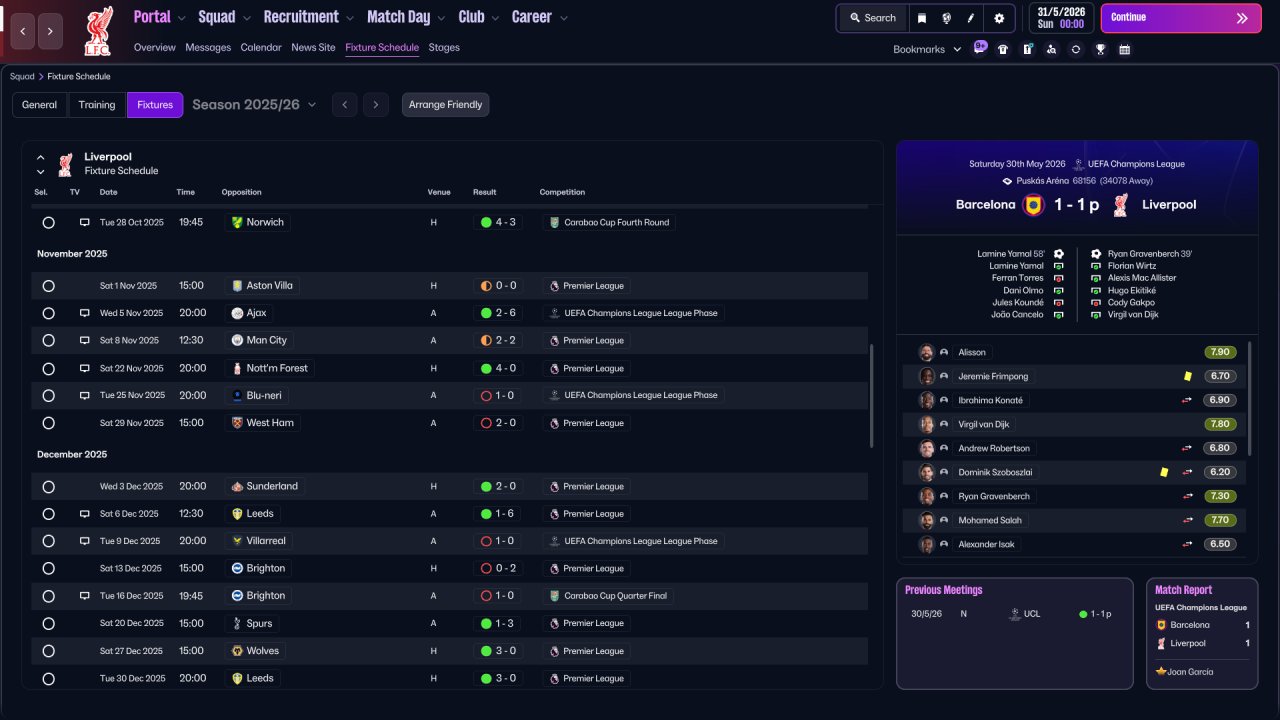This screenshot has height=720, width=1280.
Task: Click the calendar shortcut icon
Action: (1124, 49)
